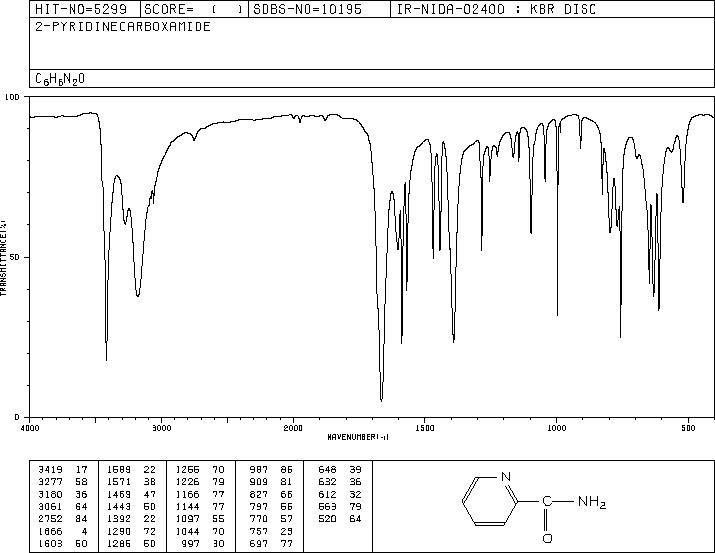
Task: Click the 612 peak table entry
Action: [x=340, y=494]
